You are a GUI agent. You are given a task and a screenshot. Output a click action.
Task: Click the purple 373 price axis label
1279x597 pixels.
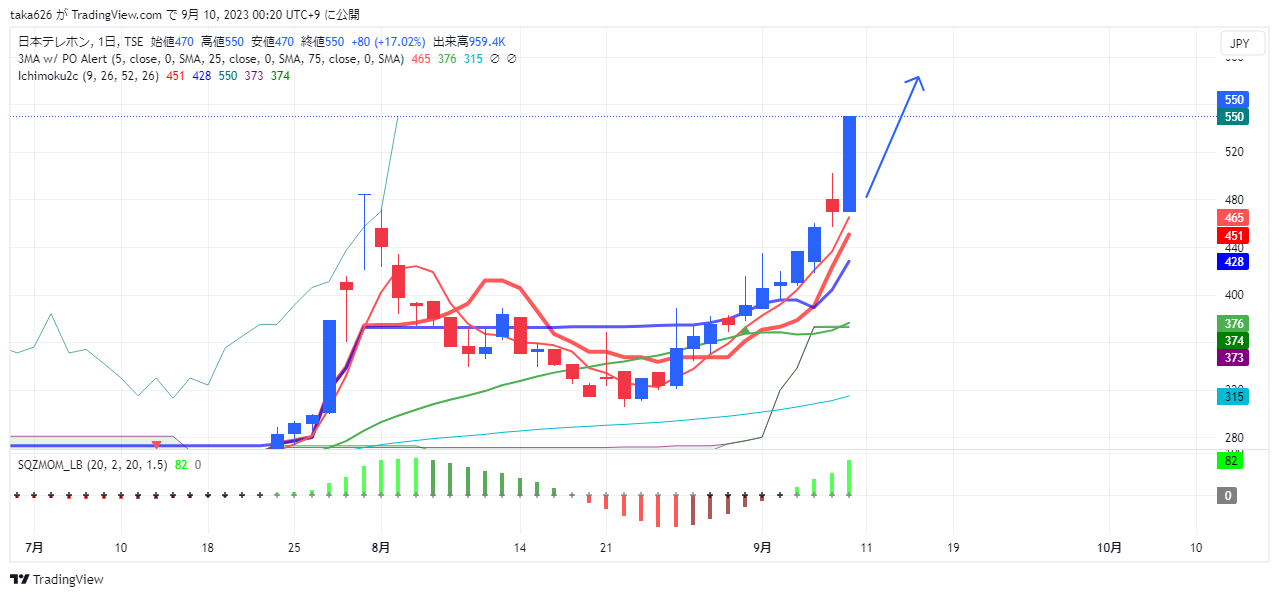tap(1233, 358)
